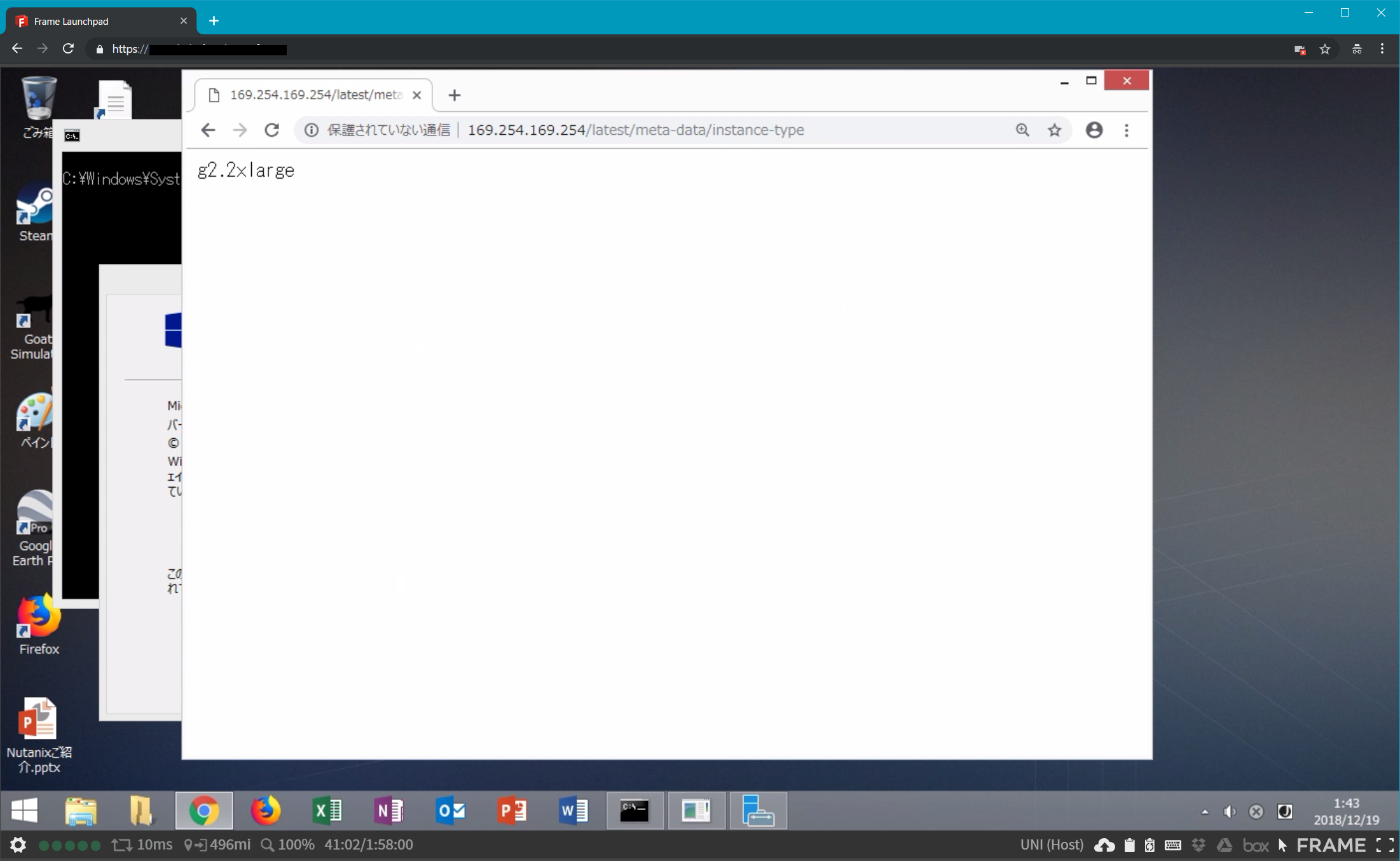Open the Frame virtual keyboard icon
1400x861 pixels.
tap(1173, 845)
